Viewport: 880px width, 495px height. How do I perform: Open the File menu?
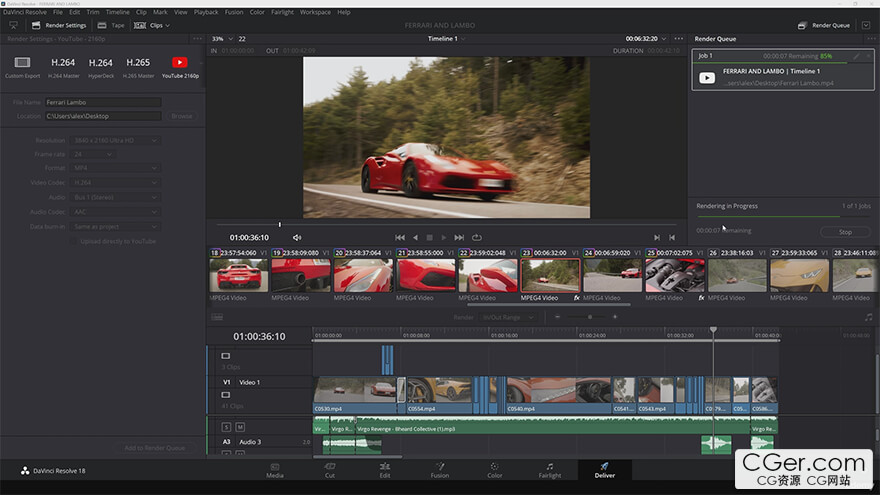pyautogui.click(x=58, y=12)
